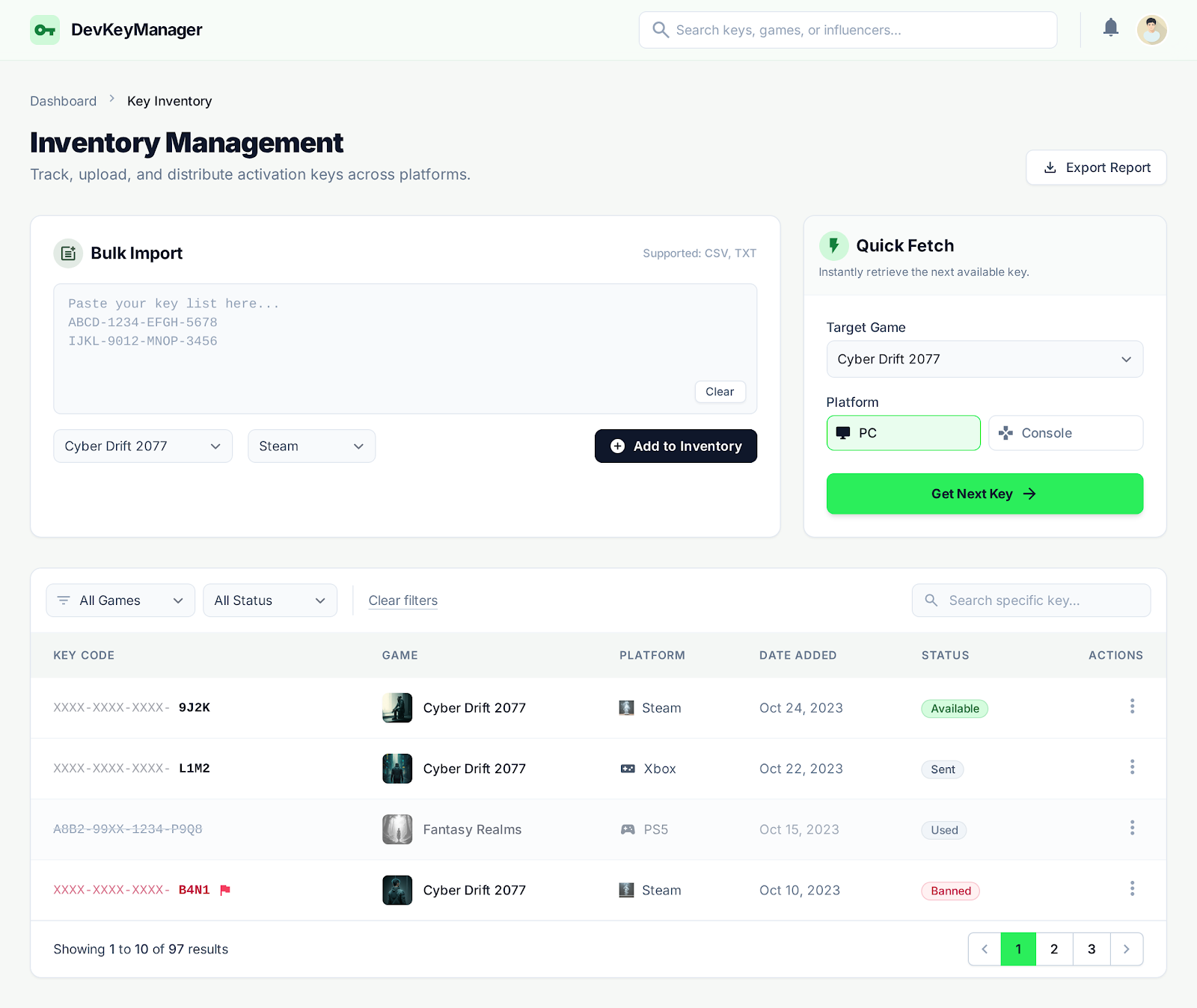Click the DevKeyManager key logo
Viewport: 1197px width, 1008px height.
coord(45,30)
